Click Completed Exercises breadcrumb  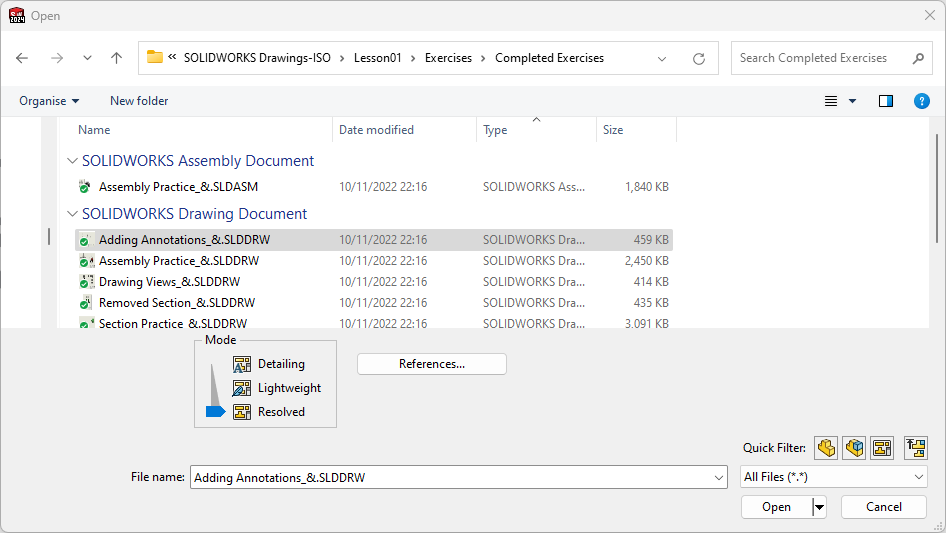549,58
